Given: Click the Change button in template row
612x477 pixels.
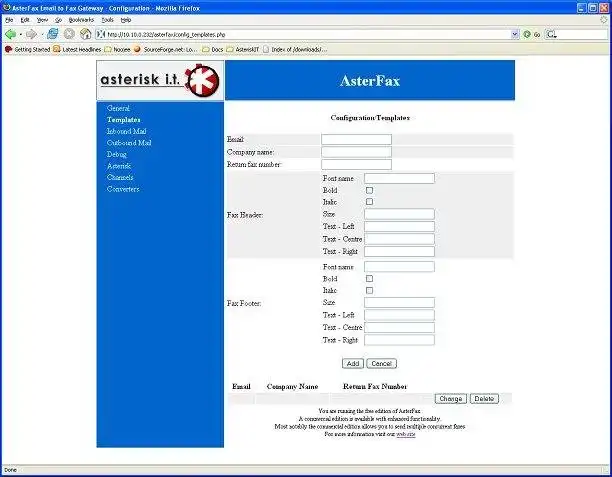Looking at the screenshot, I should 451,399.
